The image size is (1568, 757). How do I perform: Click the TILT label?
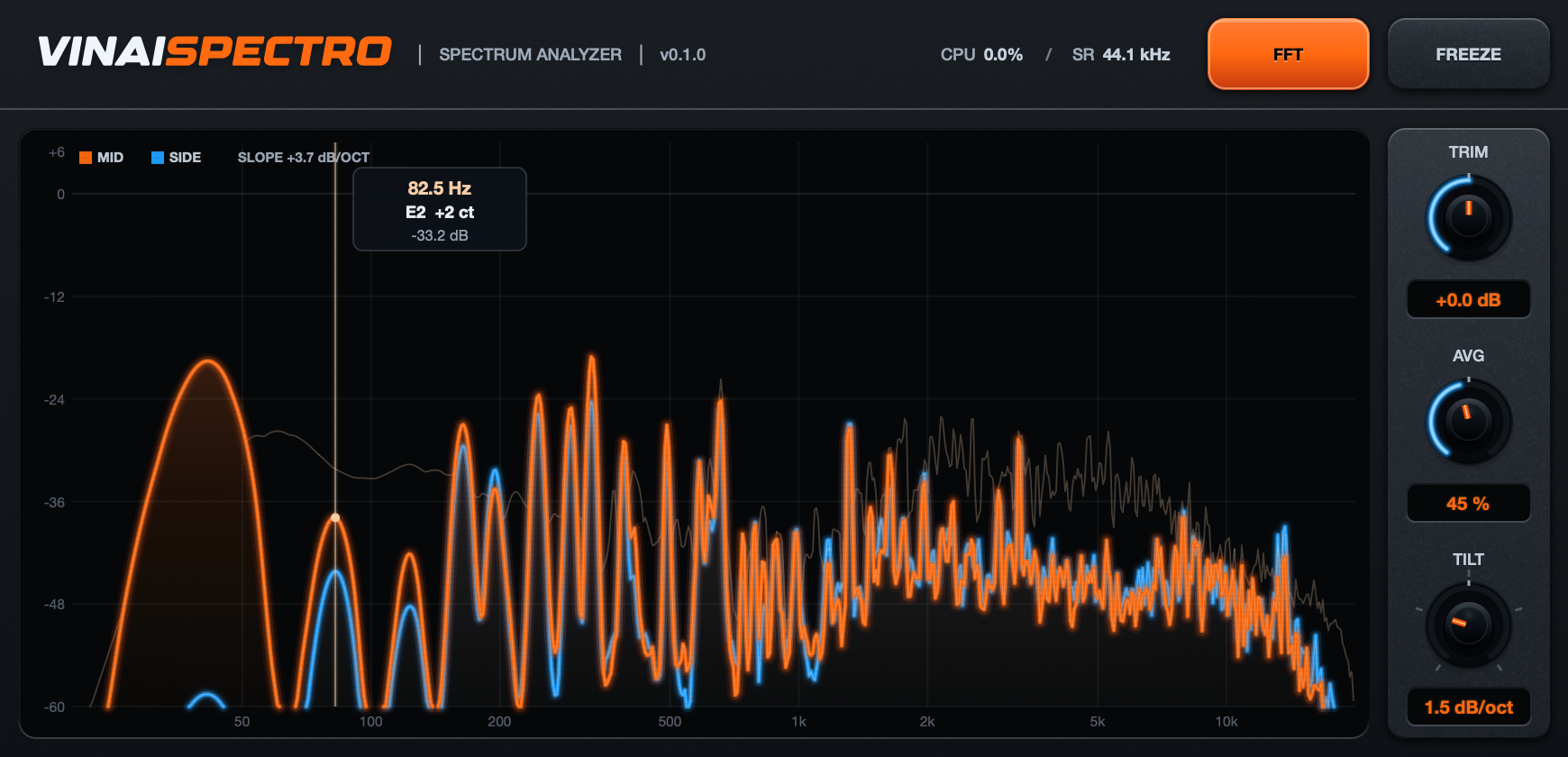coord(1468,560)
